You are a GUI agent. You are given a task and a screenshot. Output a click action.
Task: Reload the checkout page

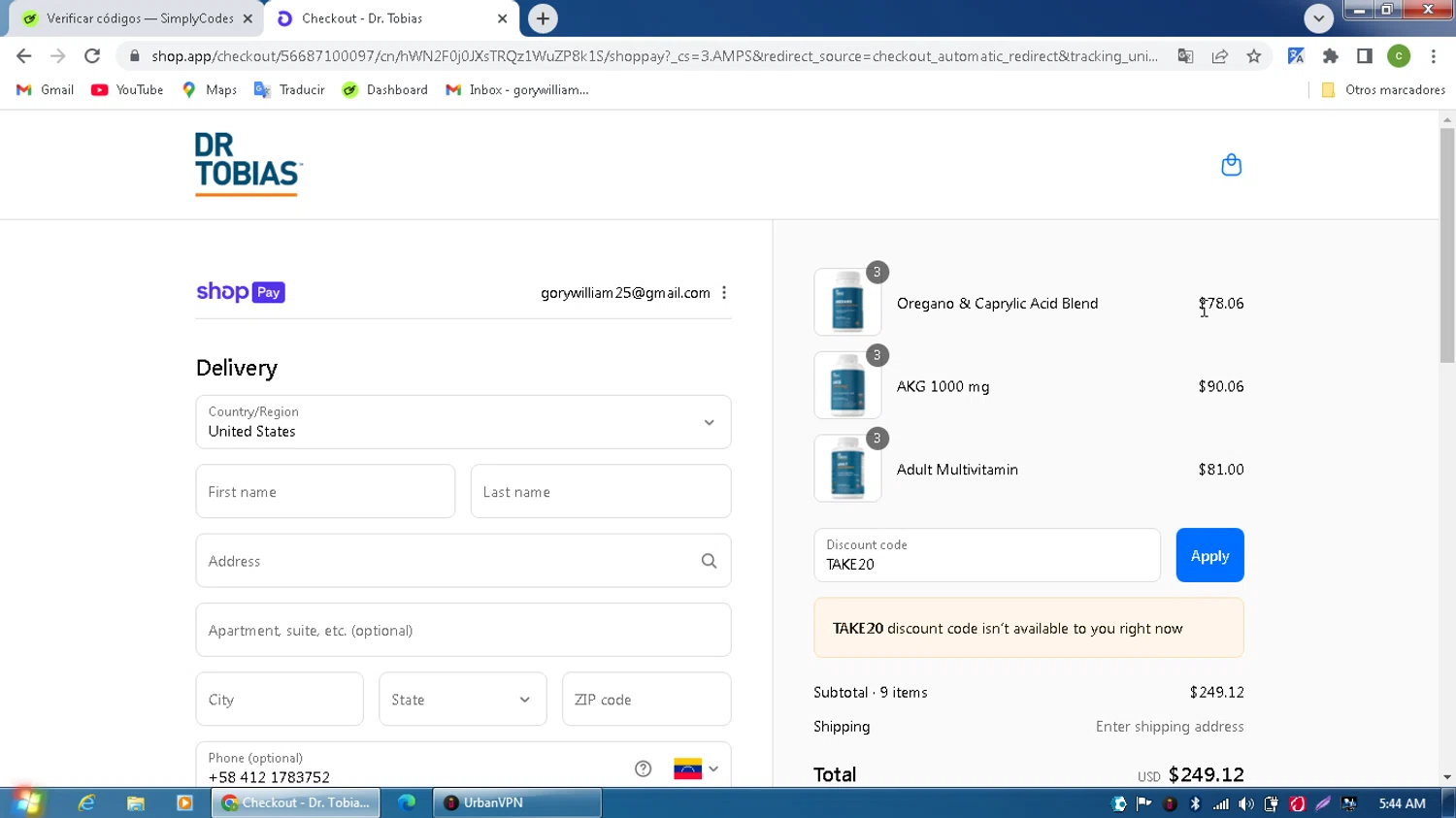click(92, 56)
